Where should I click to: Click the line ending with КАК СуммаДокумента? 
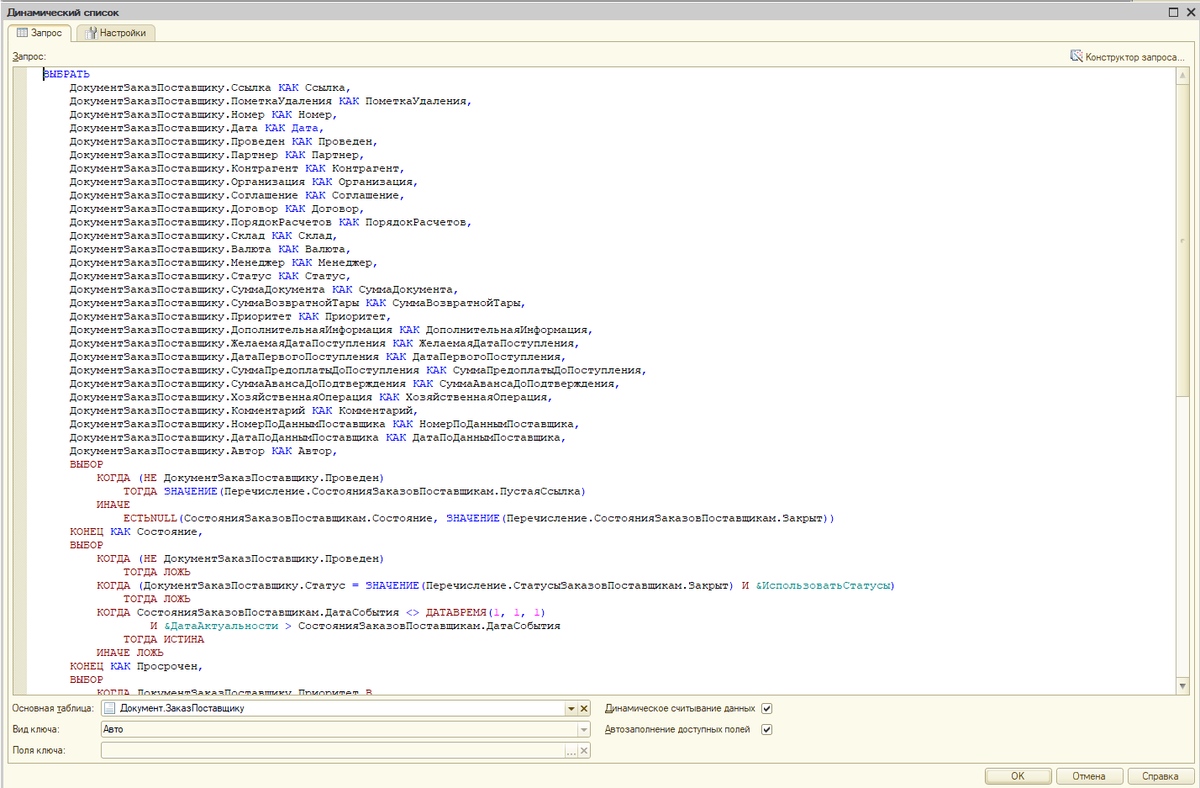click(263, 288)
